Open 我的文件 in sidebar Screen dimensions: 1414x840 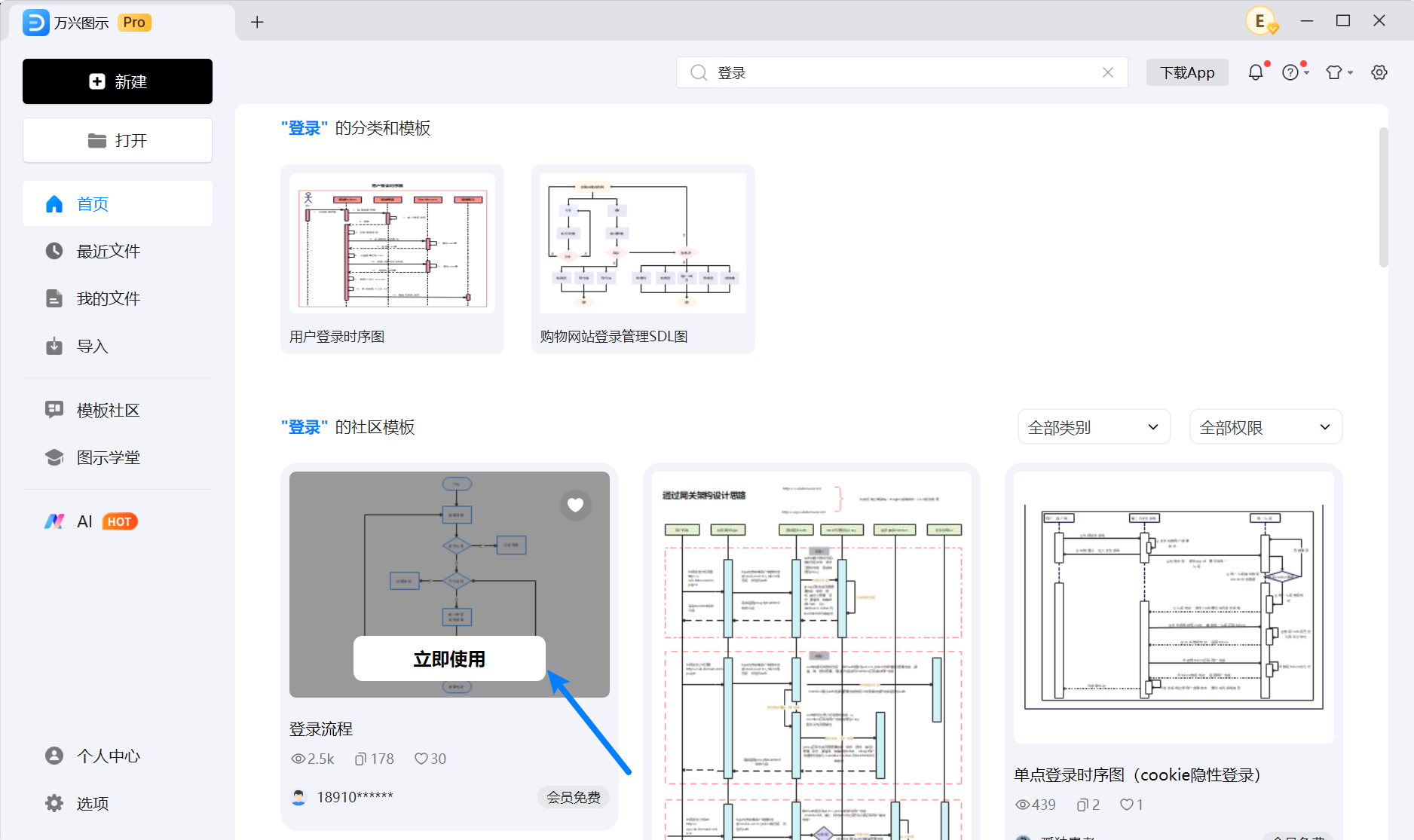(118, 298)
